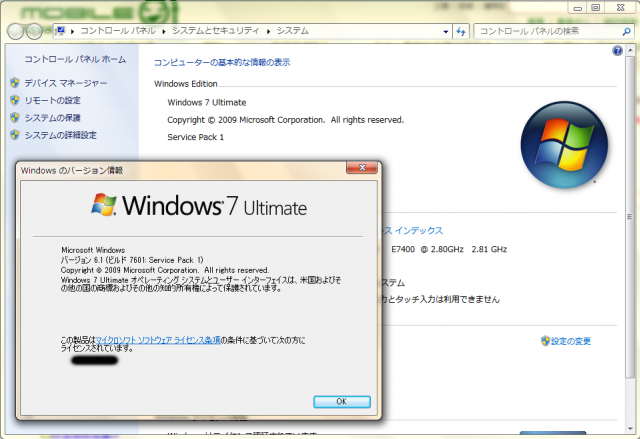Open System protection (システムの保護) link

tap(52, 118)
